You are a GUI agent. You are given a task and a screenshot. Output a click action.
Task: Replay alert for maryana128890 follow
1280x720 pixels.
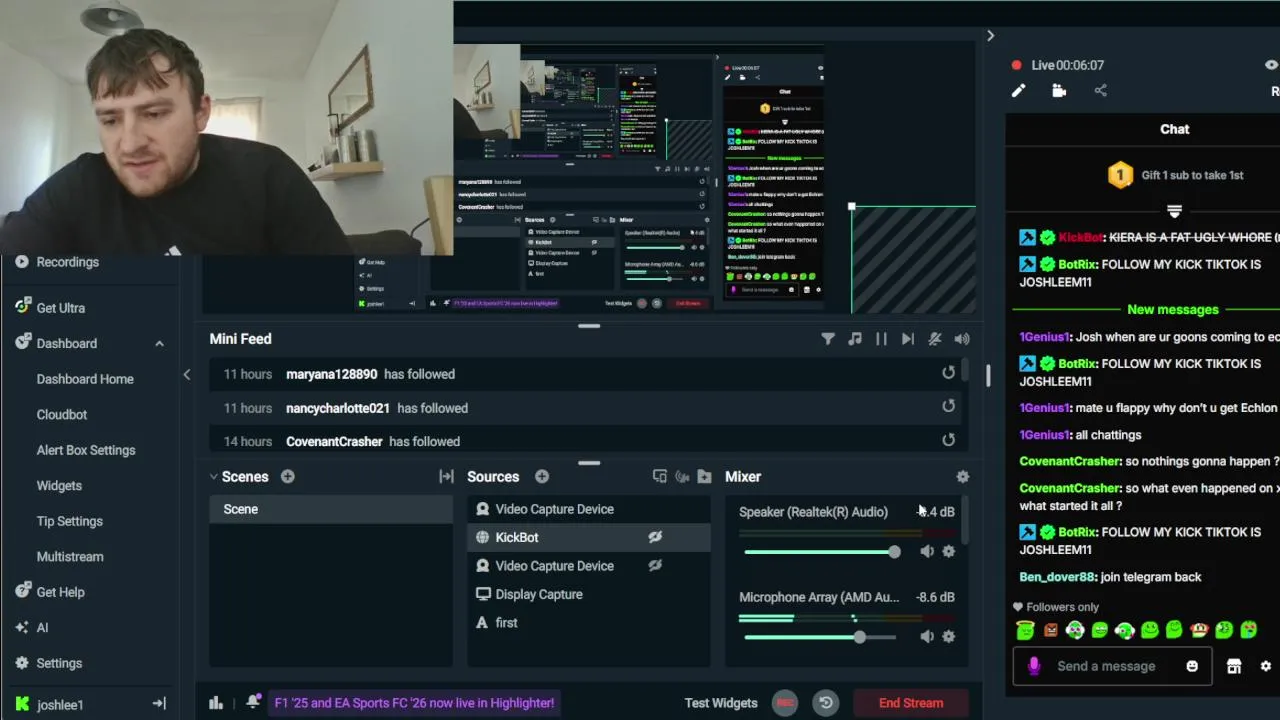coord(948,373)
